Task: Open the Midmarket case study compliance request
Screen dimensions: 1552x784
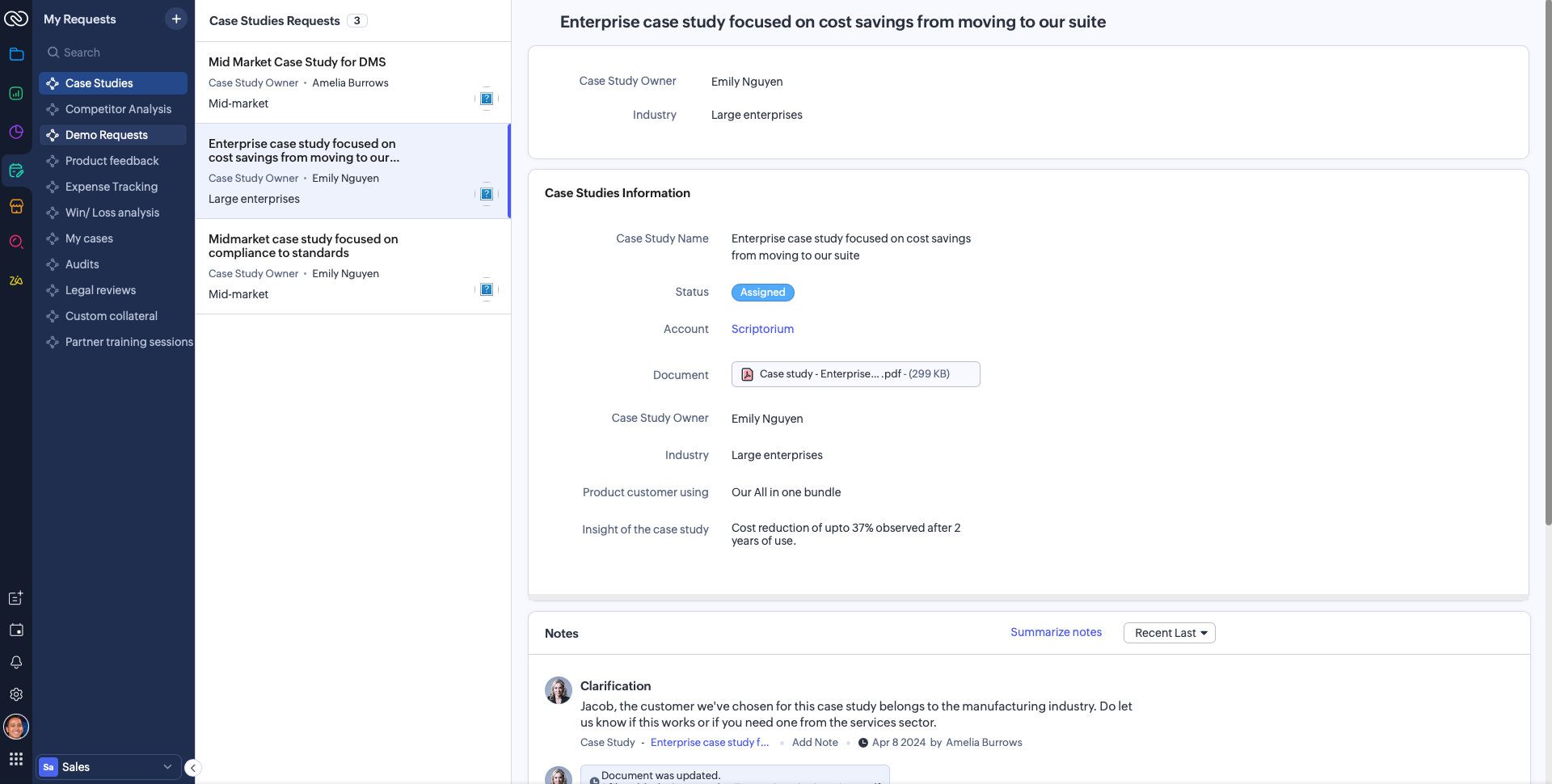Action: (352, 267)
